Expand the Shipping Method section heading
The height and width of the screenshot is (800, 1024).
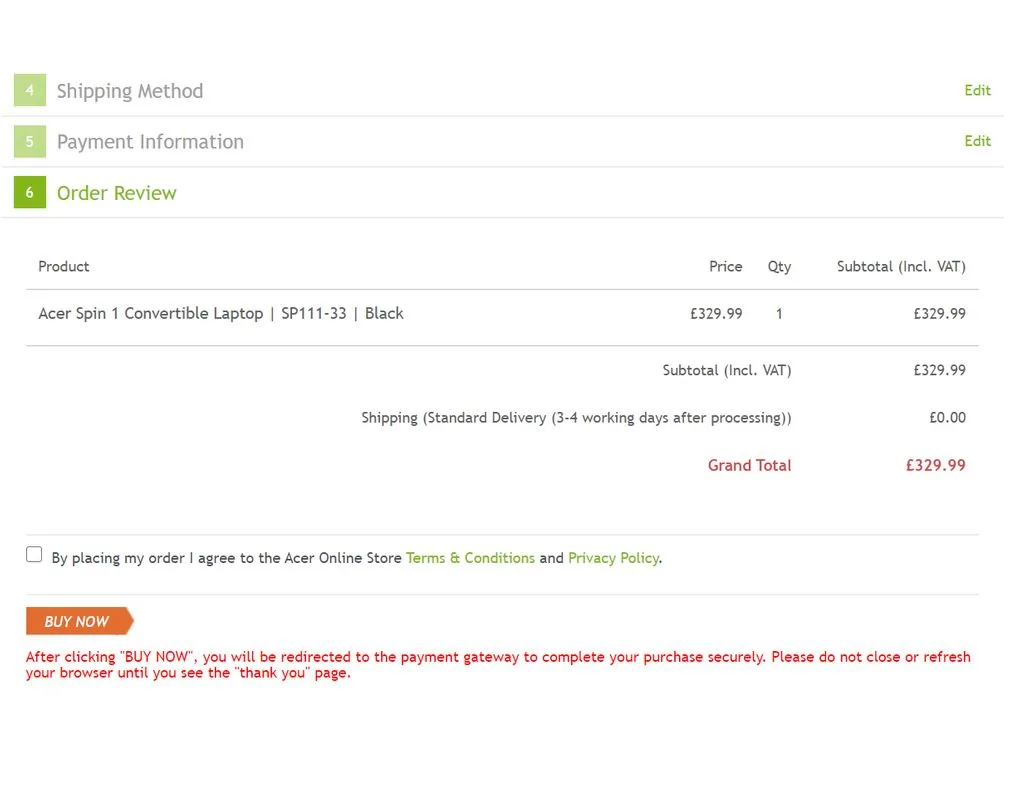point(130,91)
